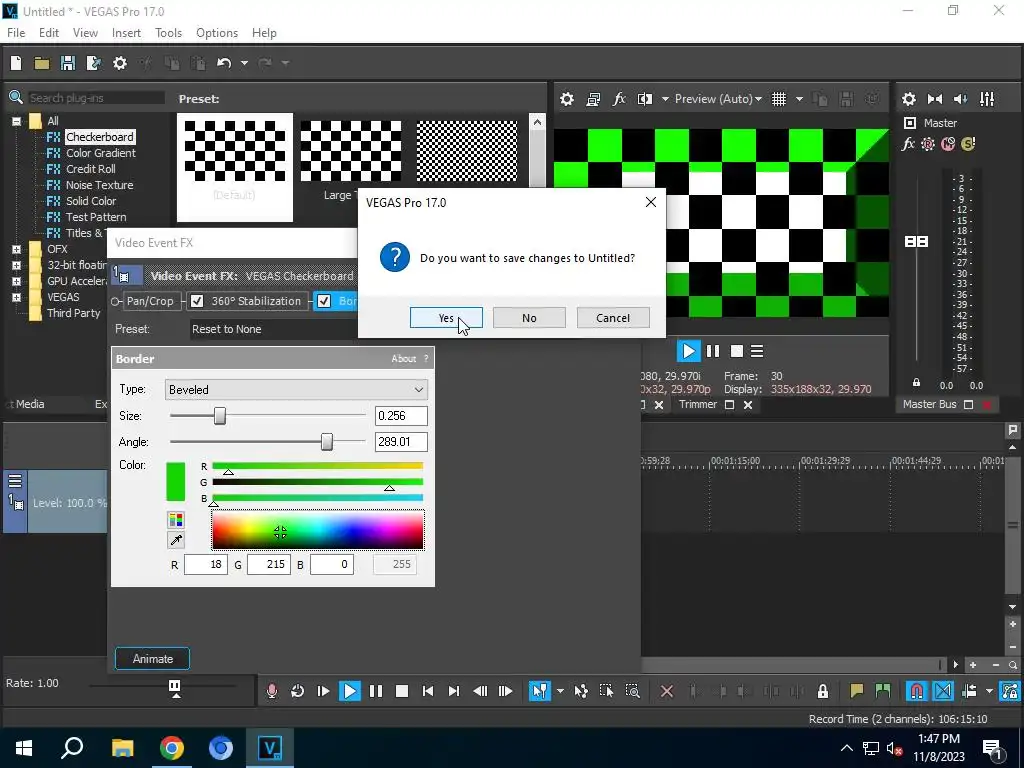Toggle the Border effect checkbox
1024x768 pixels.
pyautogui.click(x=323, y=301)
